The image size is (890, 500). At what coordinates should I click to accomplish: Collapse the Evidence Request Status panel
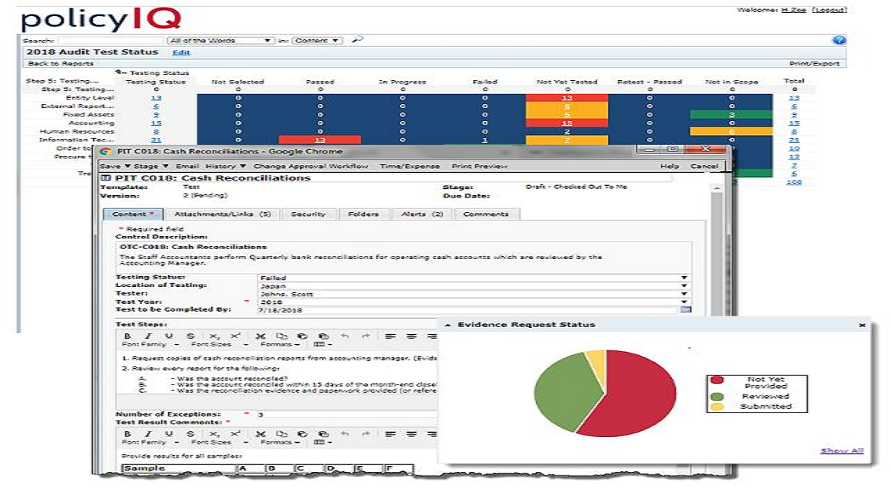tap(862, 325)
